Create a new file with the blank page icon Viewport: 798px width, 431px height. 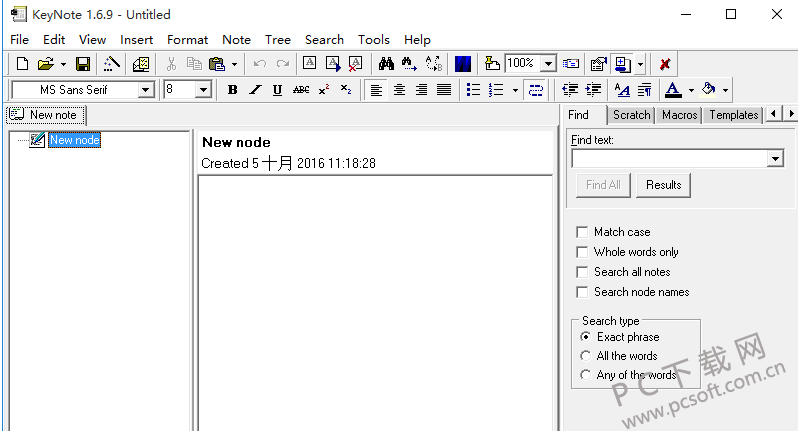coord(22,64)
